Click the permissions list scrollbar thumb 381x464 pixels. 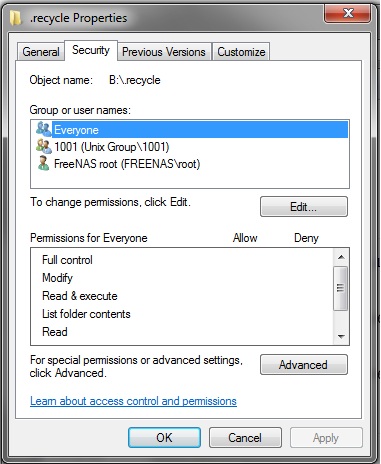tap(341, 288)
